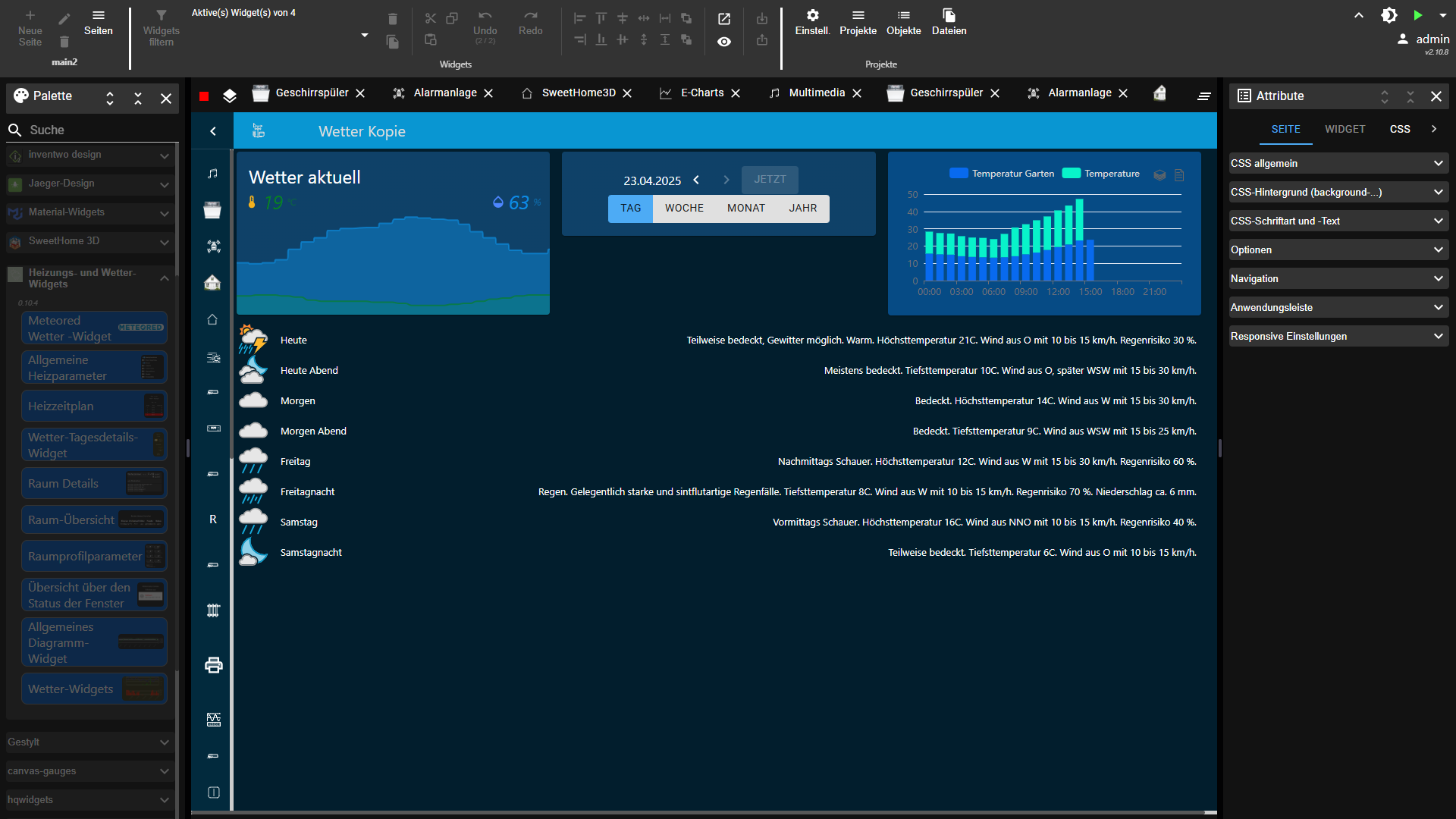Image resolution: width=1456 pixels, height=819 pixels.
Task: Click the printer icon in sidebar
Action: point(213,665)
